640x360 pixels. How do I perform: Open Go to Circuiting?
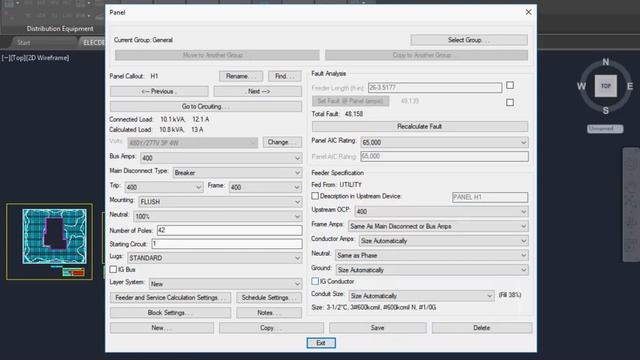206,107
